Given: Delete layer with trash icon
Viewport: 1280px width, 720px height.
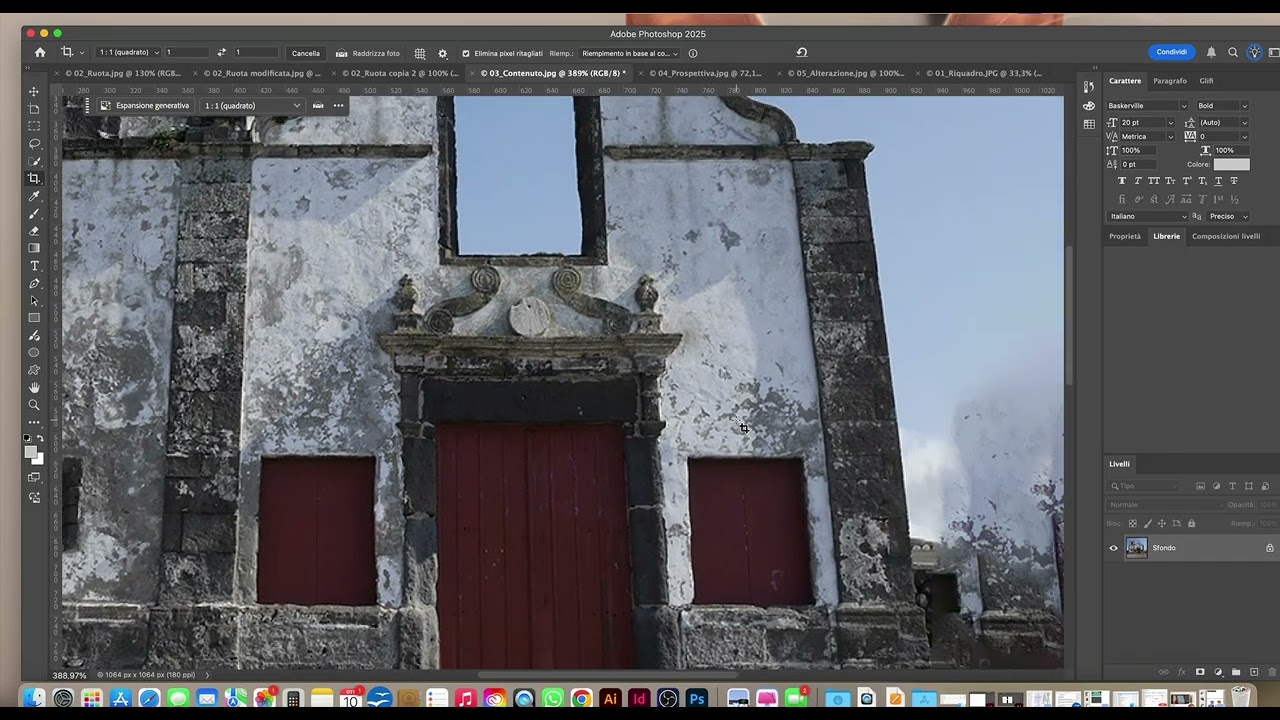Looking at the screenshot, I should tap(1272, 672).
